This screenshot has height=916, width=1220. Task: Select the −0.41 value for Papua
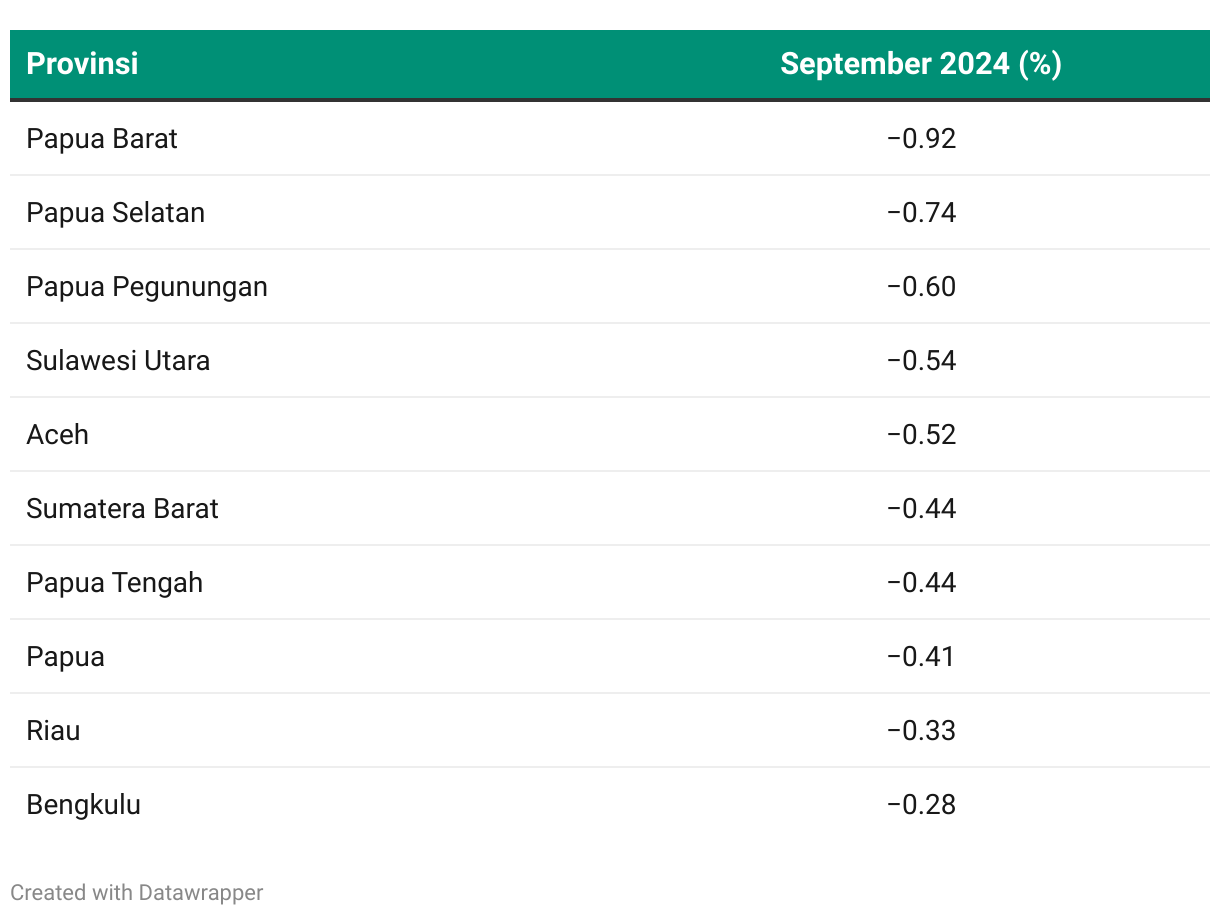click(921, 656)
